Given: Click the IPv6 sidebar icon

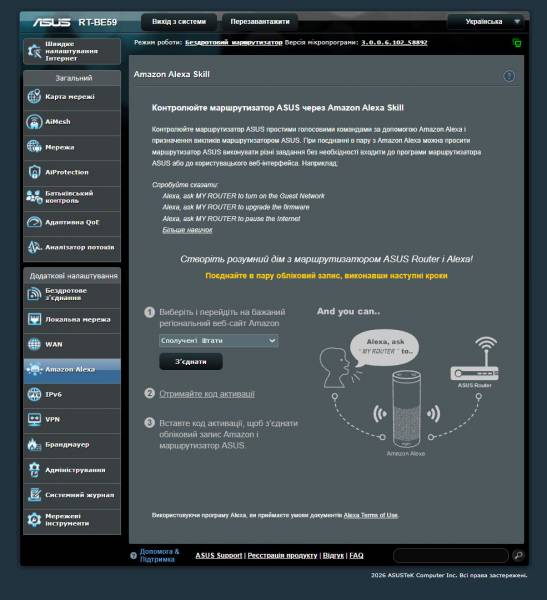Looking at the screenshot, I should tap(34, 394).
